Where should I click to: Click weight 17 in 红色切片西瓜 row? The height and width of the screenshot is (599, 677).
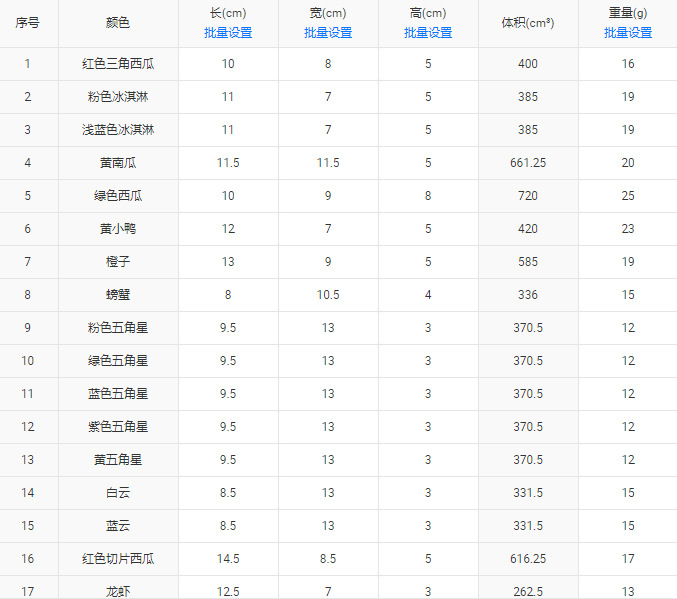[x=628, y=559]
